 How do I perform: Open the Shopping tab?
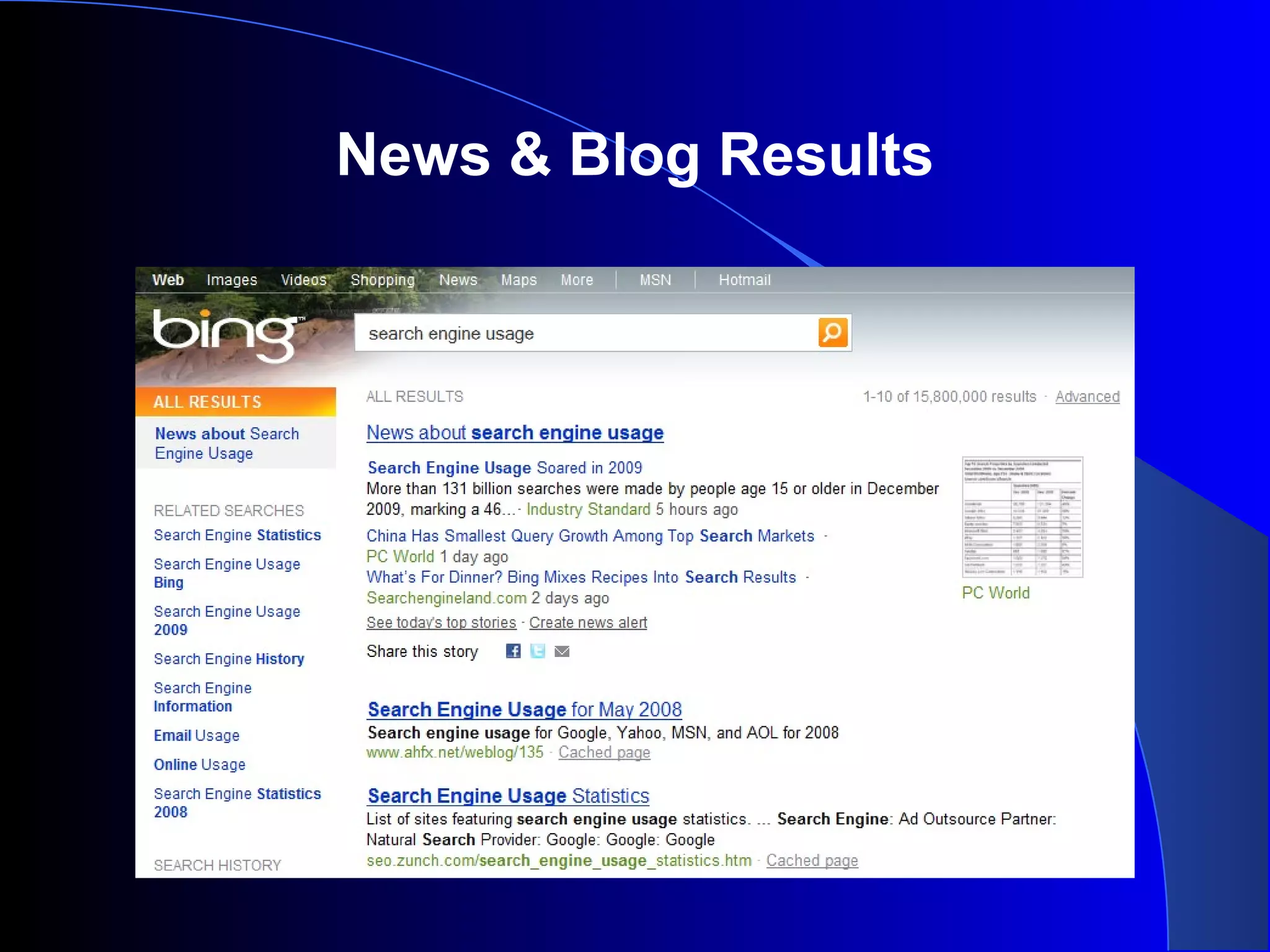[383, 280]
